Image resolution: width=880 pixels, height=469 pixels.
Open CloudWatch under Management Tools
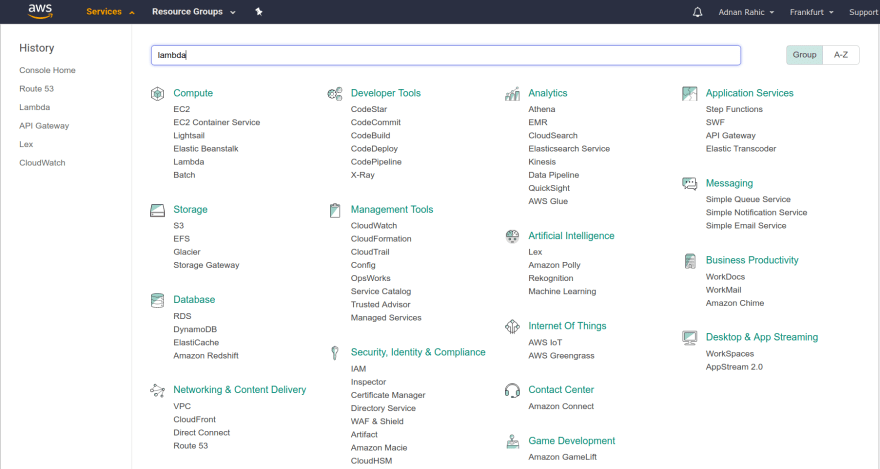(x=373, y=226)
